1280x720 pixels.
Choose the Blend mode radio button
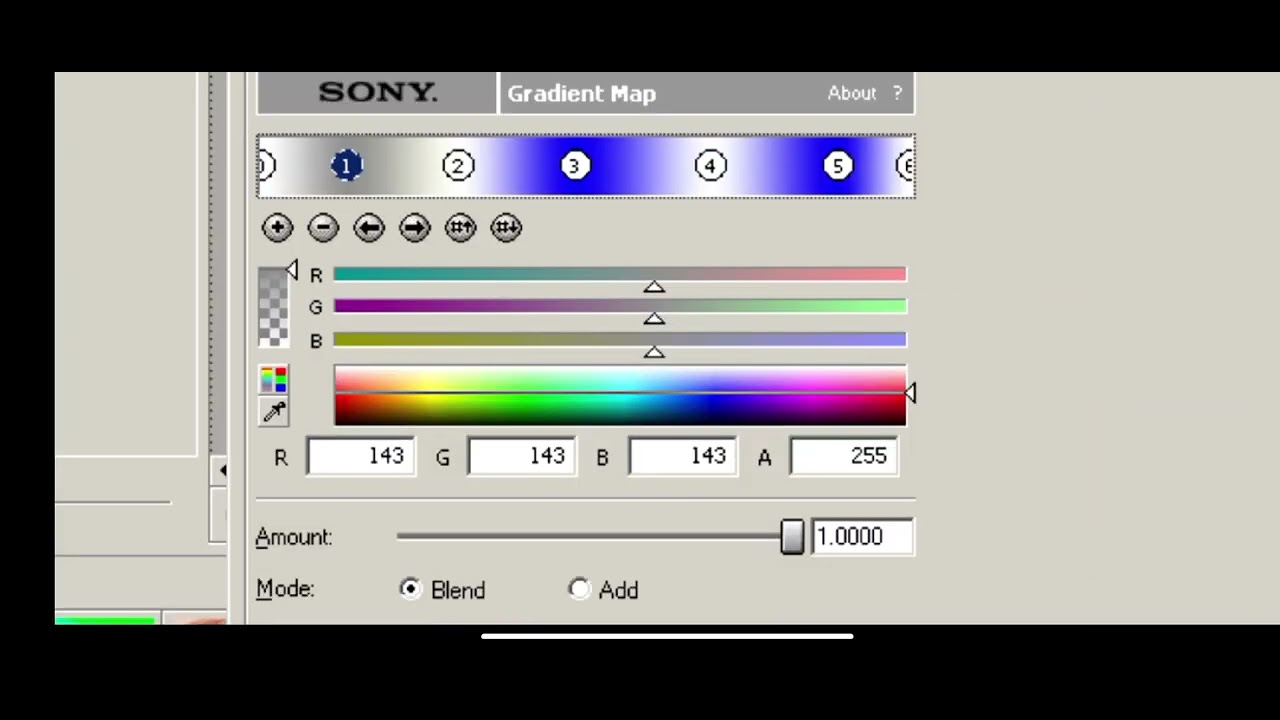(x=410, y=589)
